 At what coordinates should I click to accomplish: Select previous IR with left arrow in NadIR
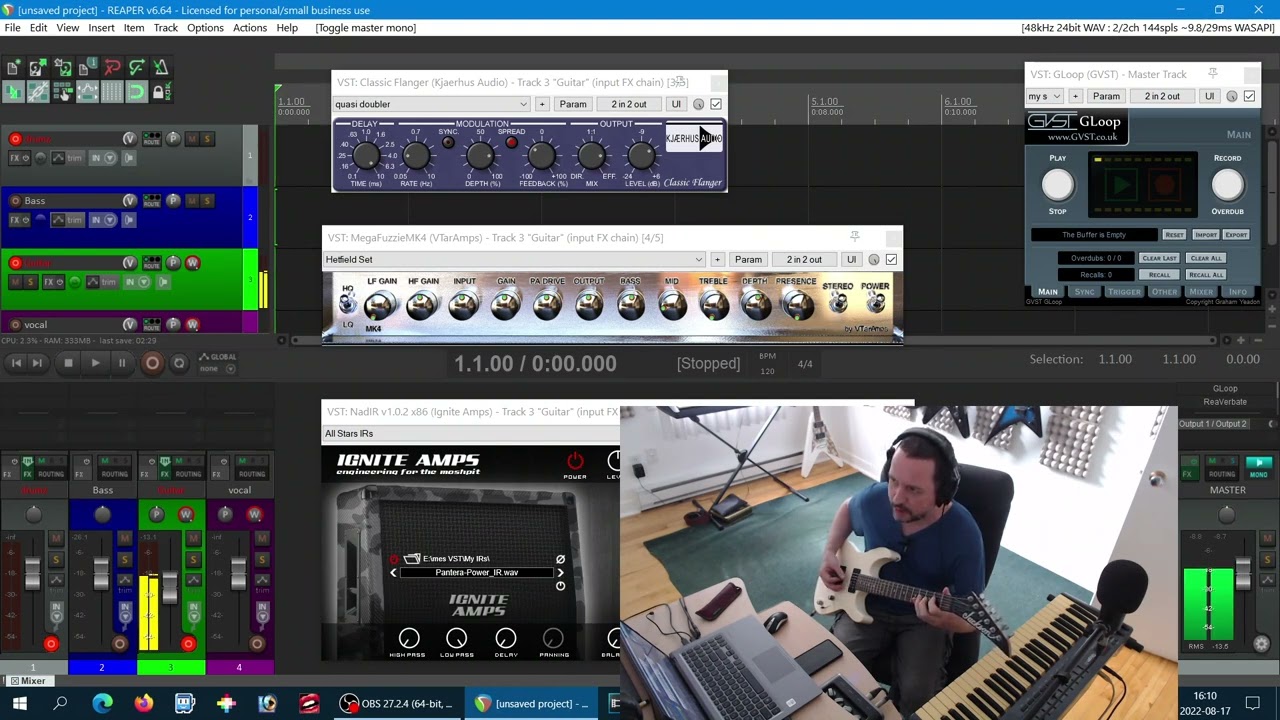pos(393,573)
